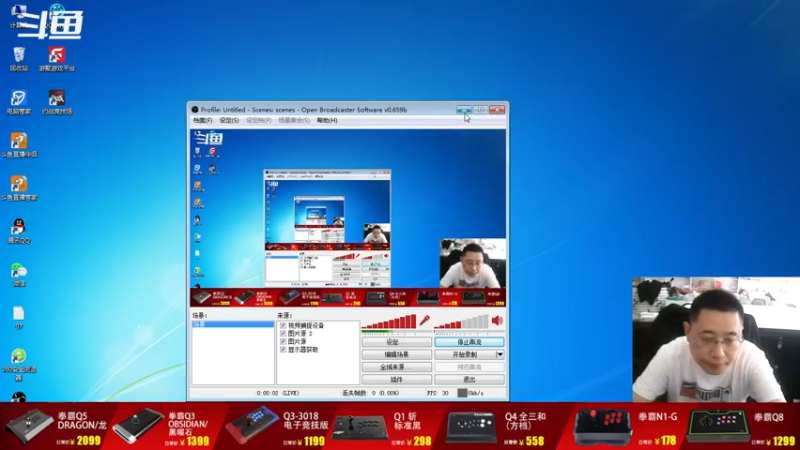The image size is (800, 450).
Task: Click the OBS stream preview area
Action: [348, 218]
